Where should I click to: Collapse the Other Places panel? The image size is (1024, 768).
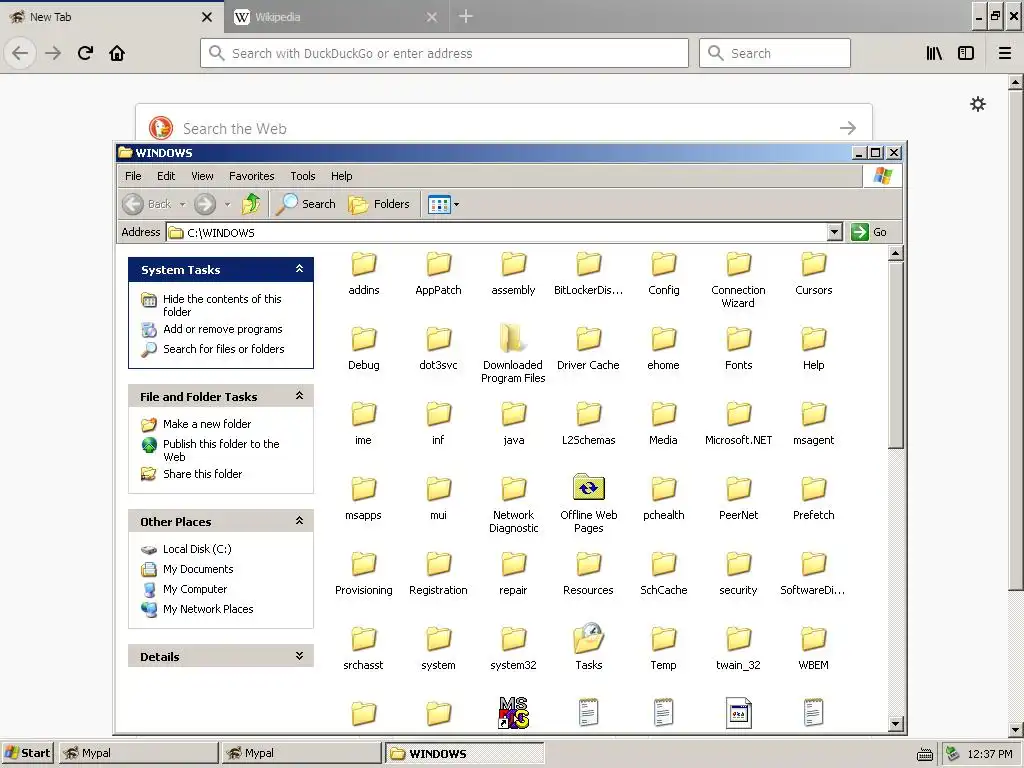click(x=300, y=521)
